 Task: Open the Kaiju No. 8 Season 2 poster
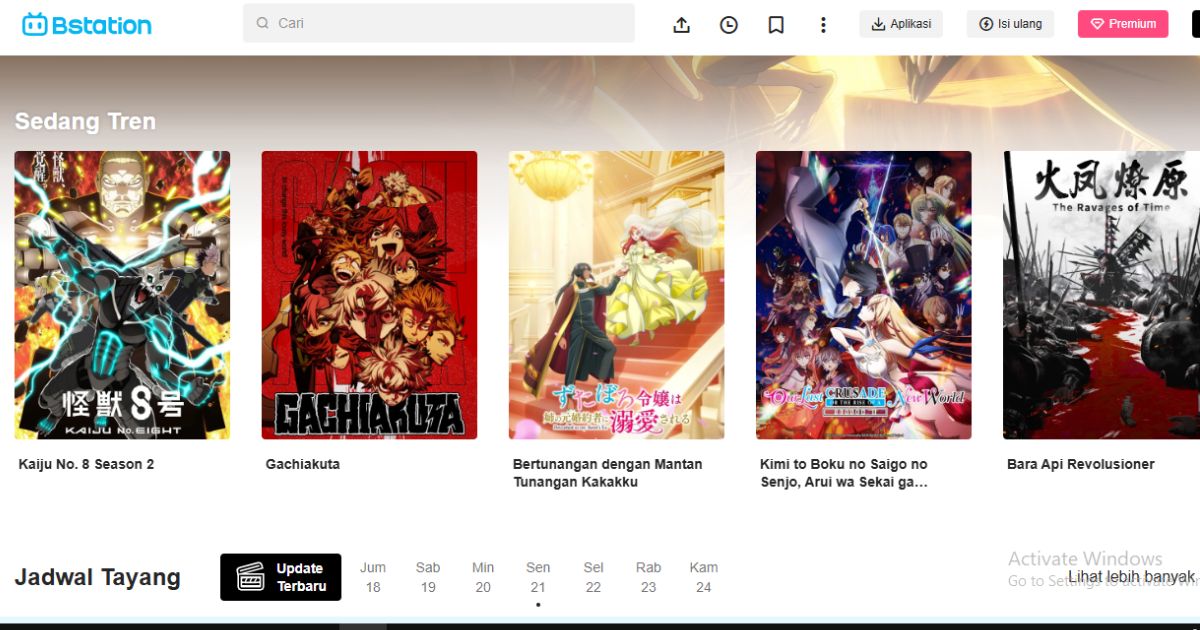pos(122,295)
